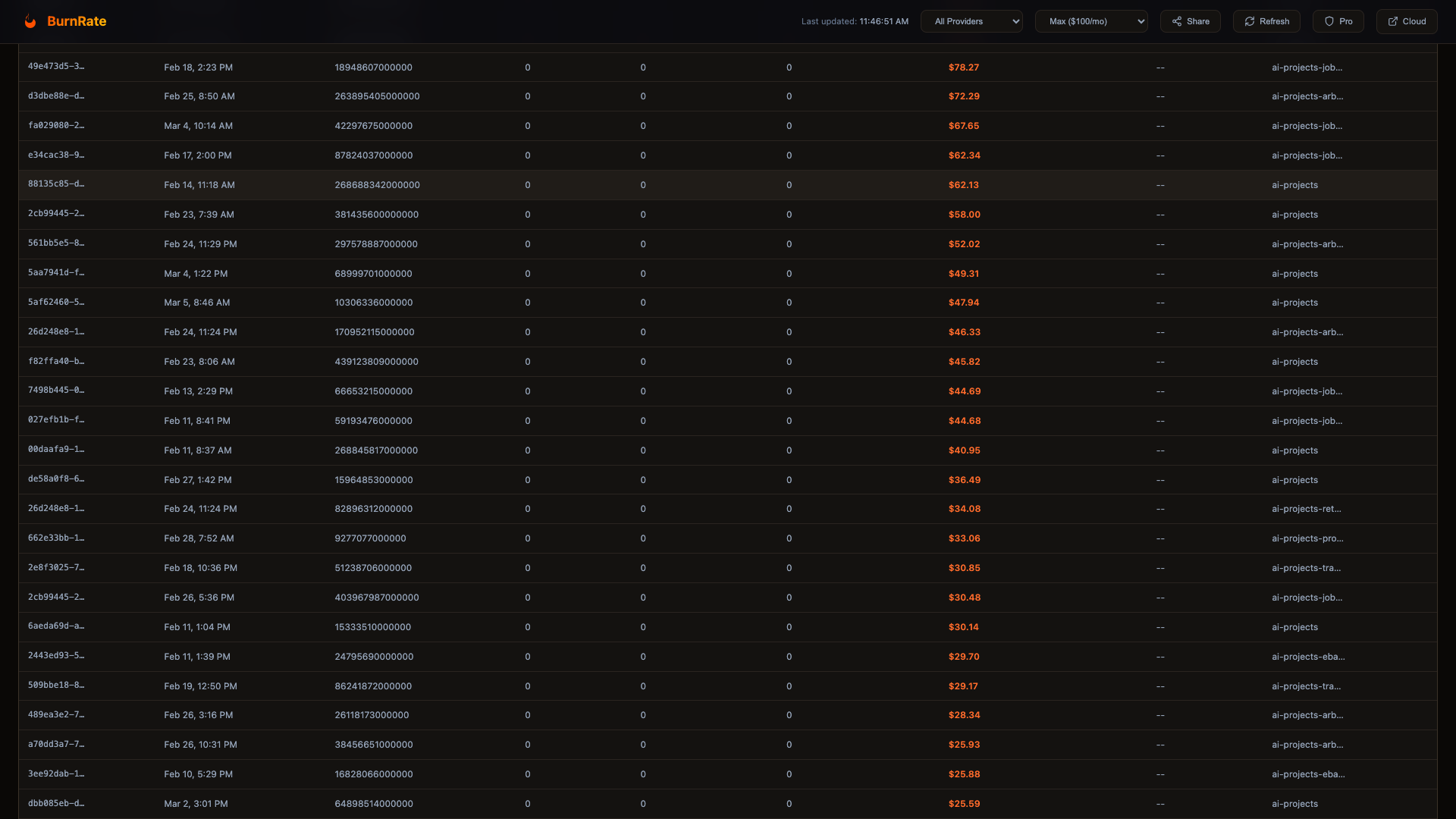The width and height of the screenshot is (1456, 819).
Task: Click project ai-projects-pro... in row list
Action: click(x=1307, y=538)
